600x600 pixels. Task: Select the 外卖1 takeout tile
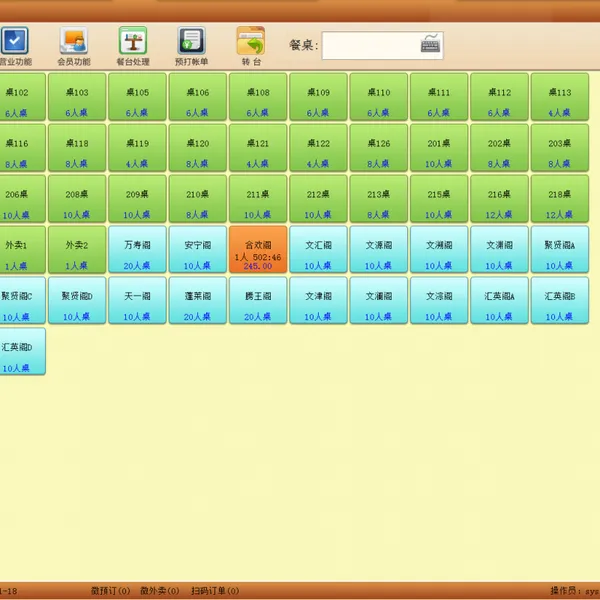click(23, 249)
